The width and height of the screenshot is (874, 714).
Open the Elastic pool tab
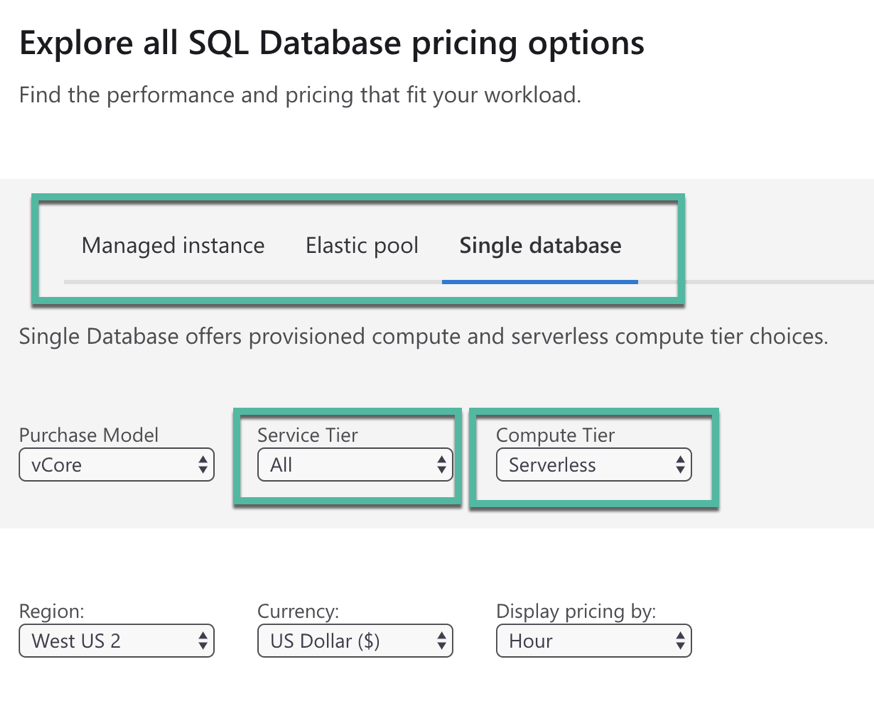(362, 246)
